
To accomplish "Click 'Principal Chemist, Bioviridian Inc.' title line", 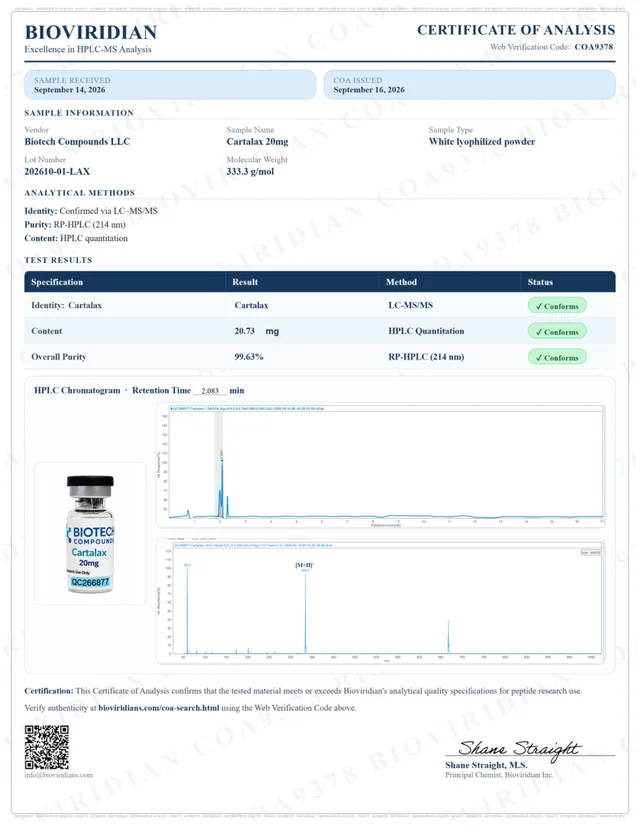I will [x=499, y=775].
